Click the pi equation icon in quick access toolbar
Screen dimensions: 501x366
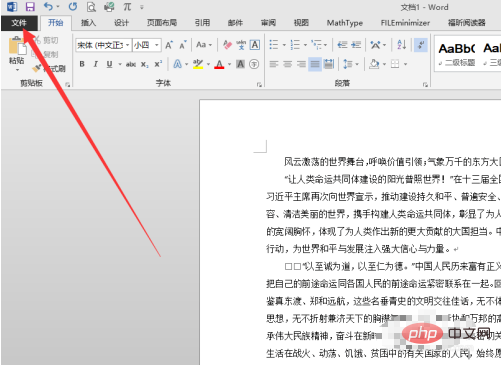click(127, 6)
